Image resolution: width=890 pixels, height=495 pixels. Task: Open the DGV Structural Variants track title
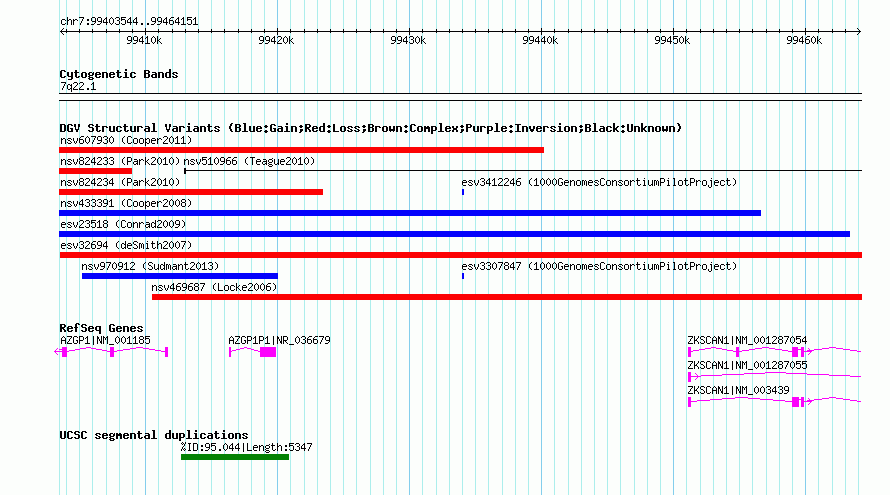click(371, 128)
